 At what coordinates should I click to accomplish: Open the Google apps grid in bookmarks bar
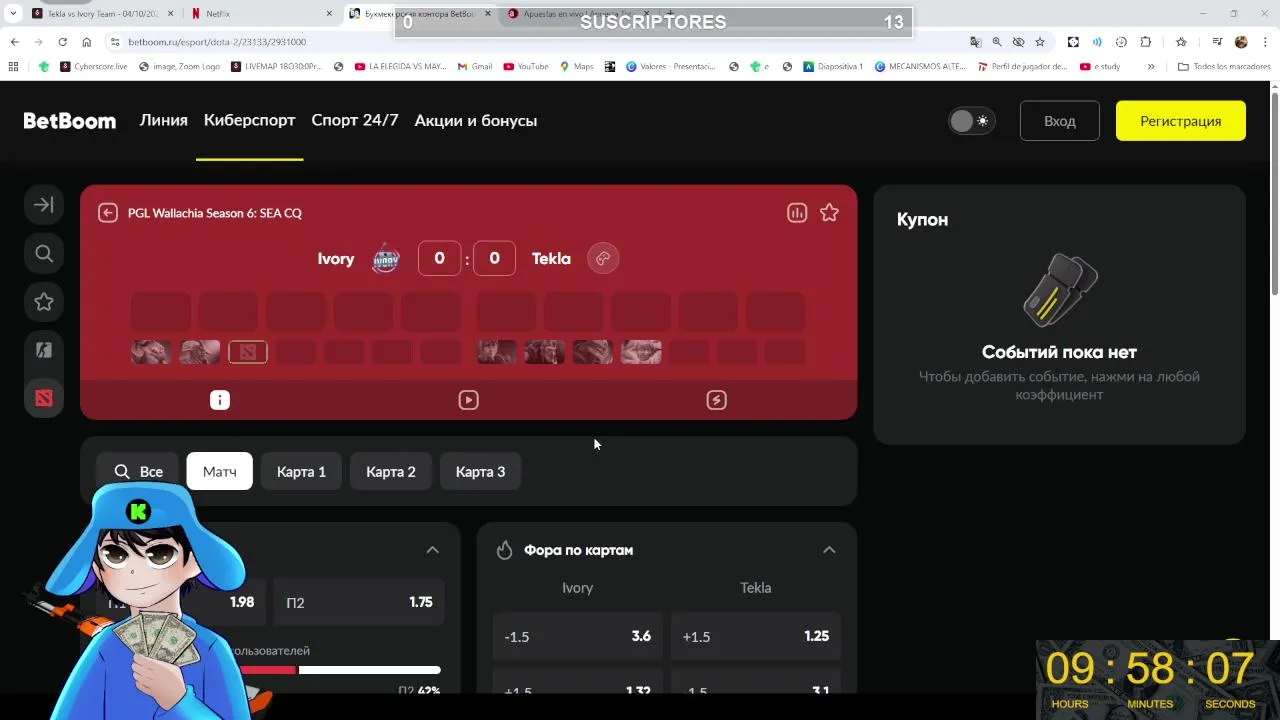13,66
